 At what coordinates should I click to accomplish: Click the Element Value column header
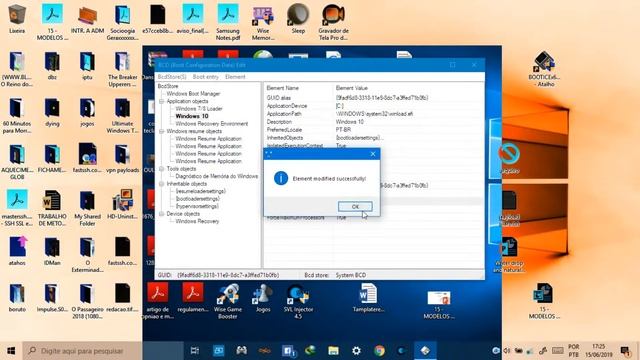[x=351, y=88]
